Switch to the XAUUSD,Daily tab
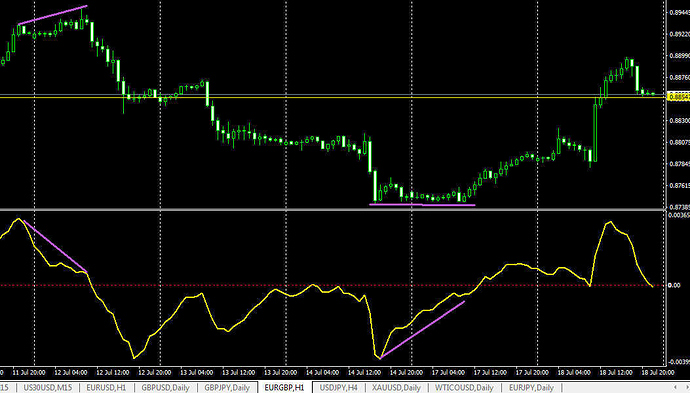 396,388
